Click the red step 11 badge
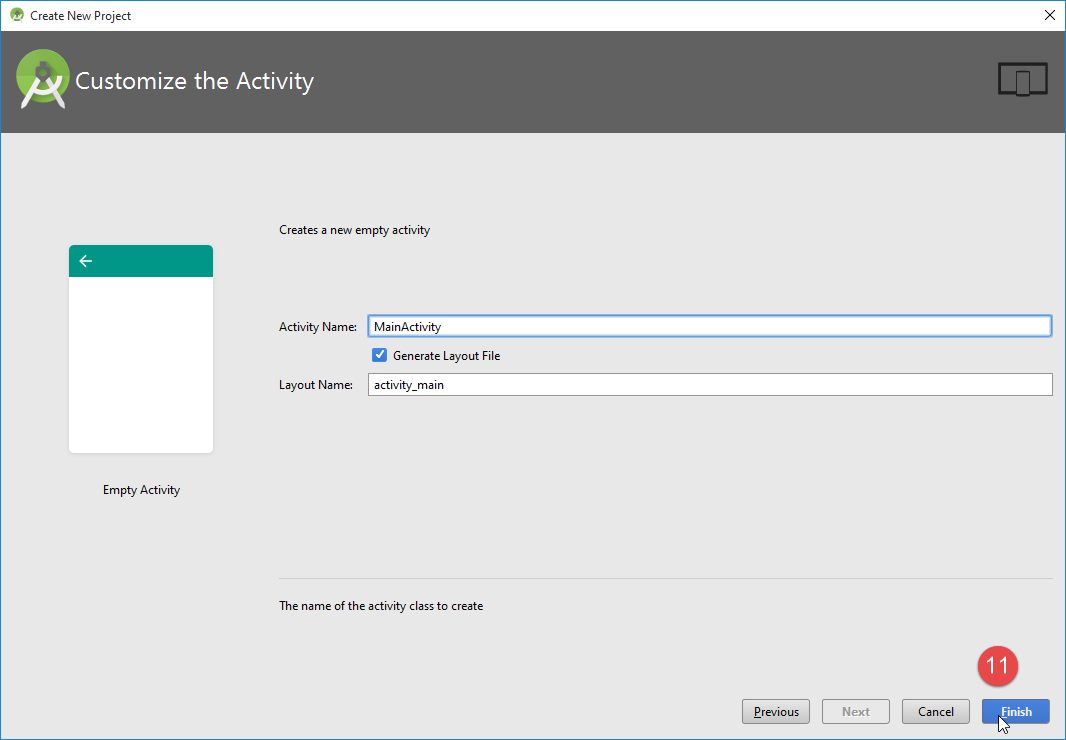 997,666
